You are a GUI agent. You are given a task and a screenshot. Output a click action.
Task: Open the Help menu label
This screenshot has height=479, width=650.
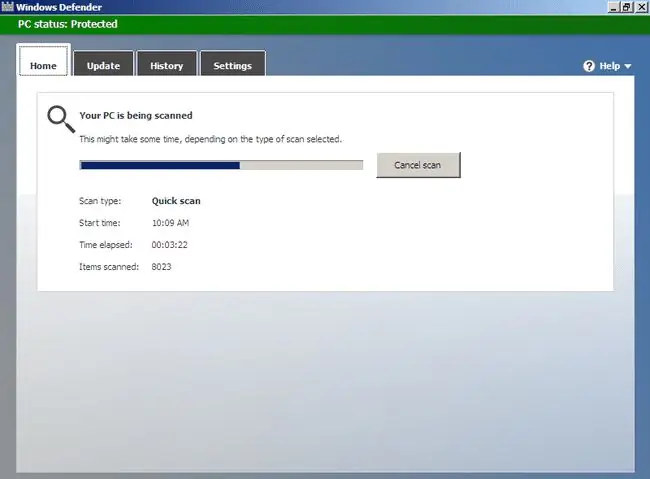[610, 66]
